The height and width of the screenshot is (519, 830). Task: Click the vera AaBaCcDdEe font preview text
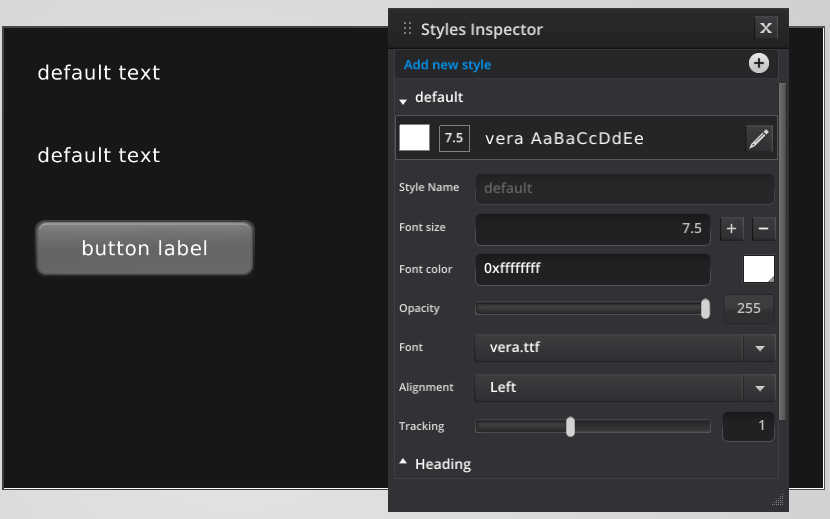[x=564, y=139]
